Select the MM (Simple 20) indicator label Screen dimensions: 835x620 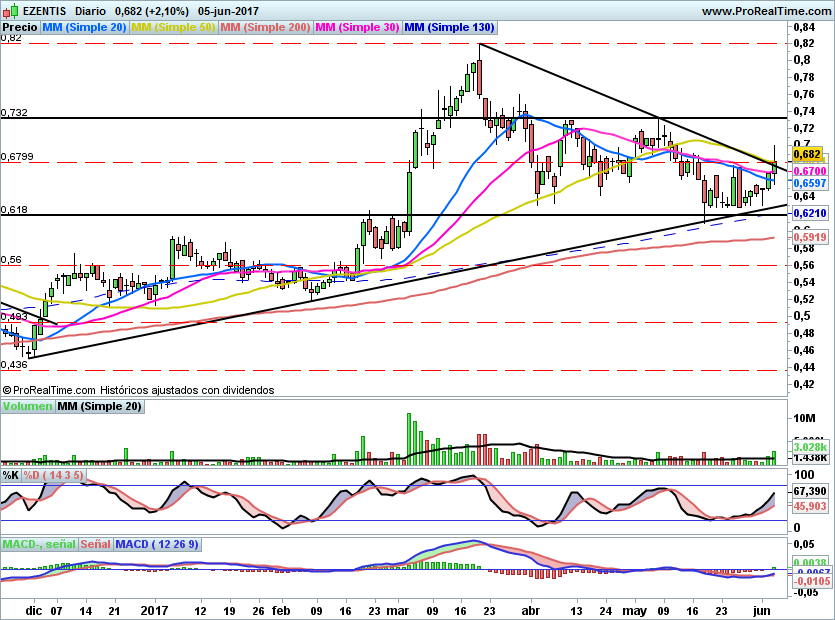click(84, 27)
